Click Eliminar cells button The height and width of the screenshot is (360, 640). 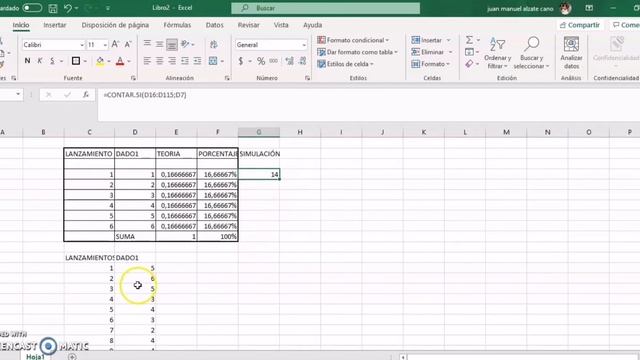coord(428,52)
